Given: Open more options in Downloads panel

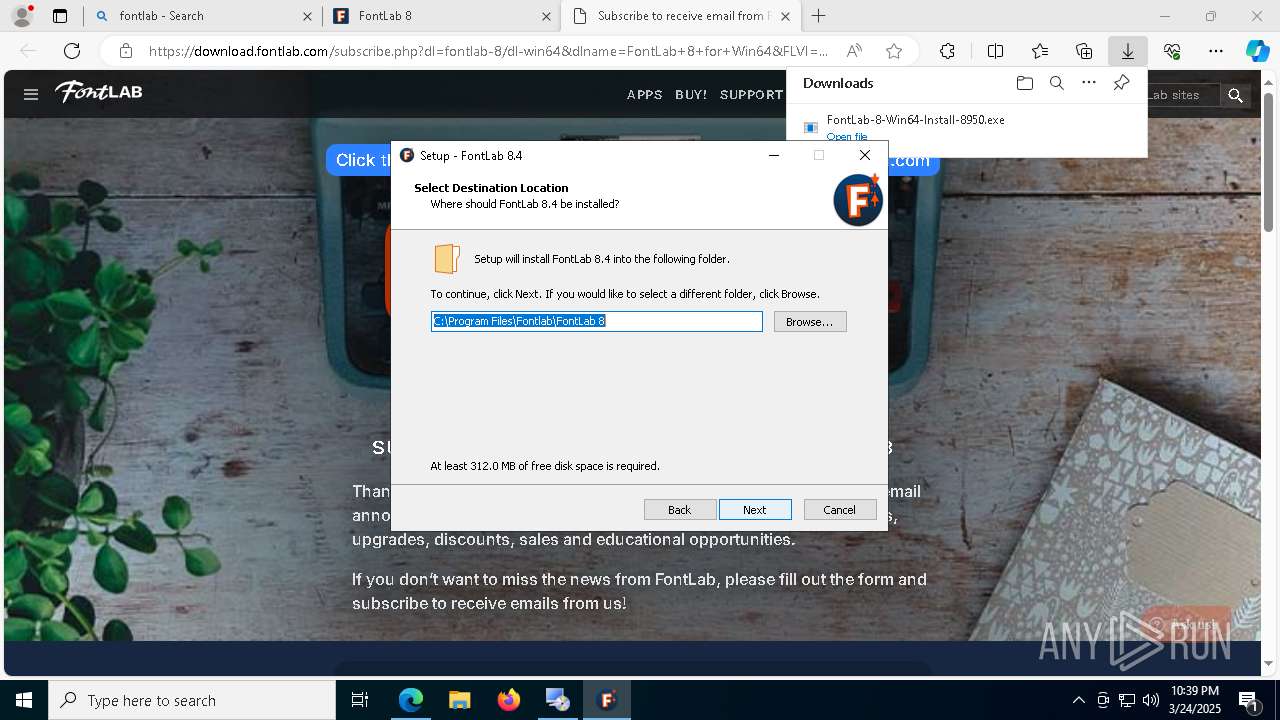Looking at the screenshot, I should point(1089,83).
